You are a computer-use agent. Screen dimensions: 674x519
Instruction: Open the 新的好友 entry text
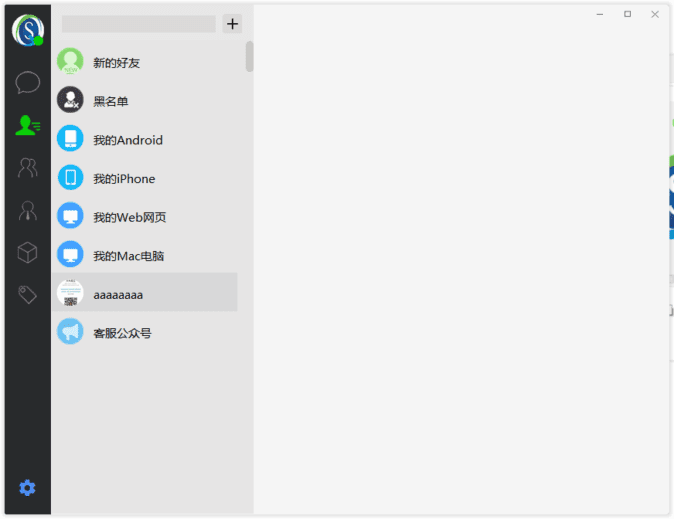tap(116, 63)
